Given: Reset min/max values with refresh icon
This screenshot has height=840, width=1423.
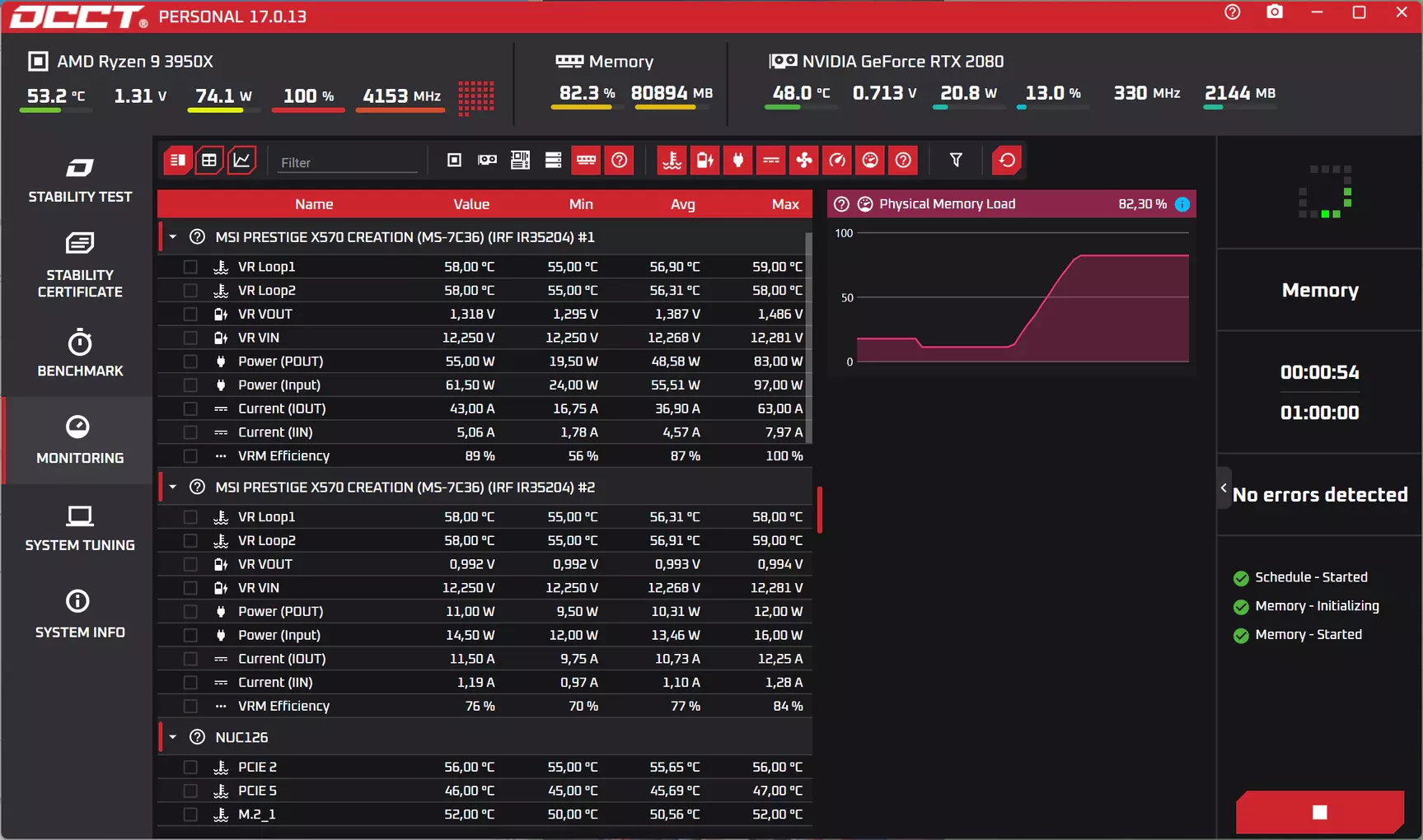Looking at the screenshot, I should point(1007,161).
